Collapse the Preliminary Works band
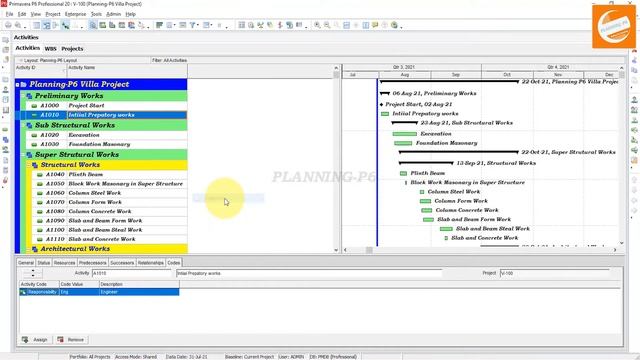The image size is (640, 360). click(23, 96)
